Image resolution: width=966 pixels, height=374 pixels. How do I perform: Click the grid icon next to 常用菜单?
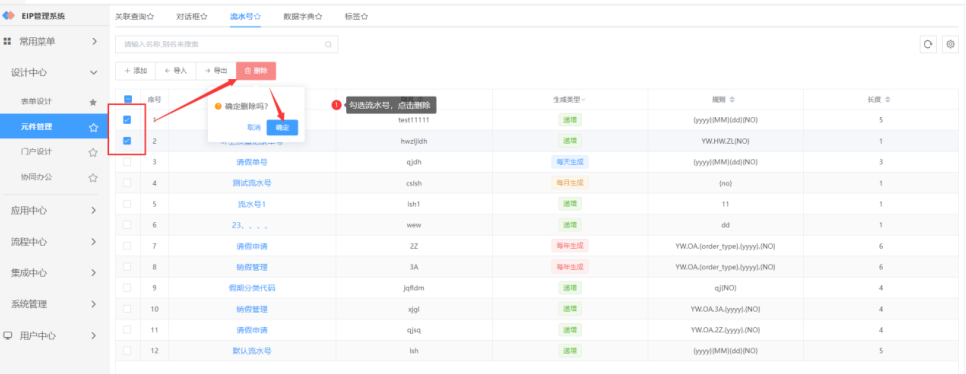pyautogui.click(x=7, y=41)
